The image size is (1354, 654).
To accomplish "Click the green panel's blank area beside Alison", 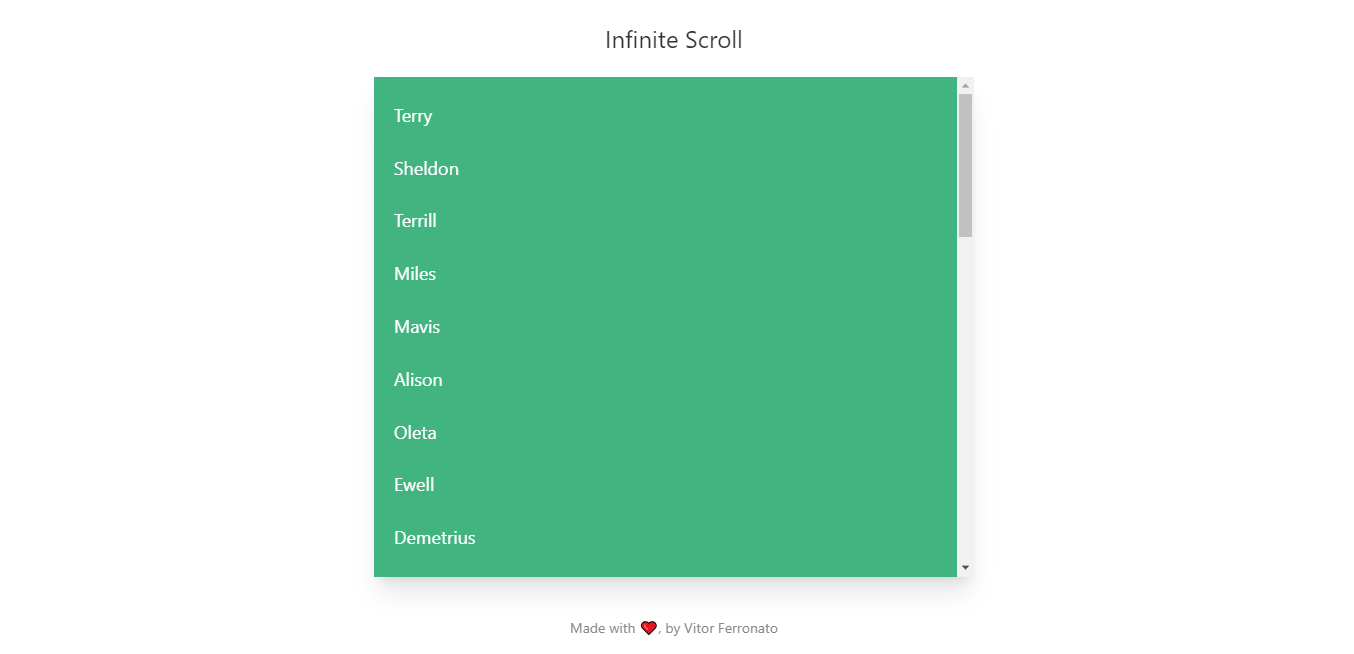I will point(700,380).
